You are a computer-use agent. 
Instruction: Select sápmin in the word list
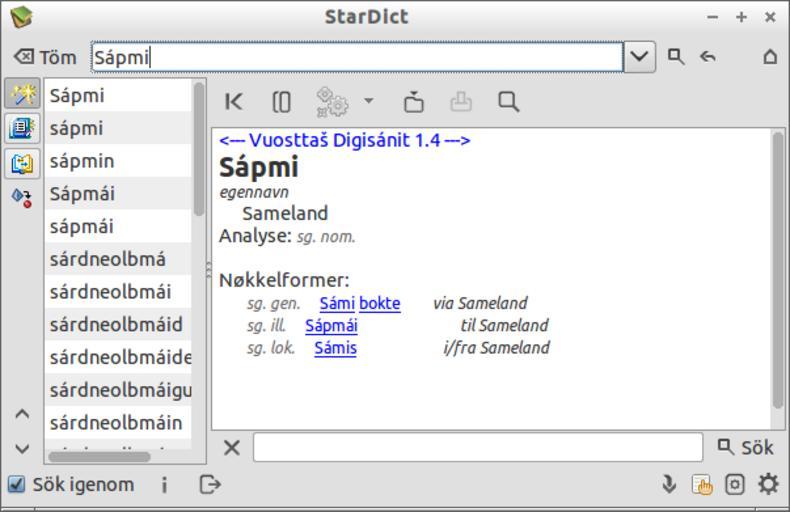pyautogui.click(x=82, y=161)
